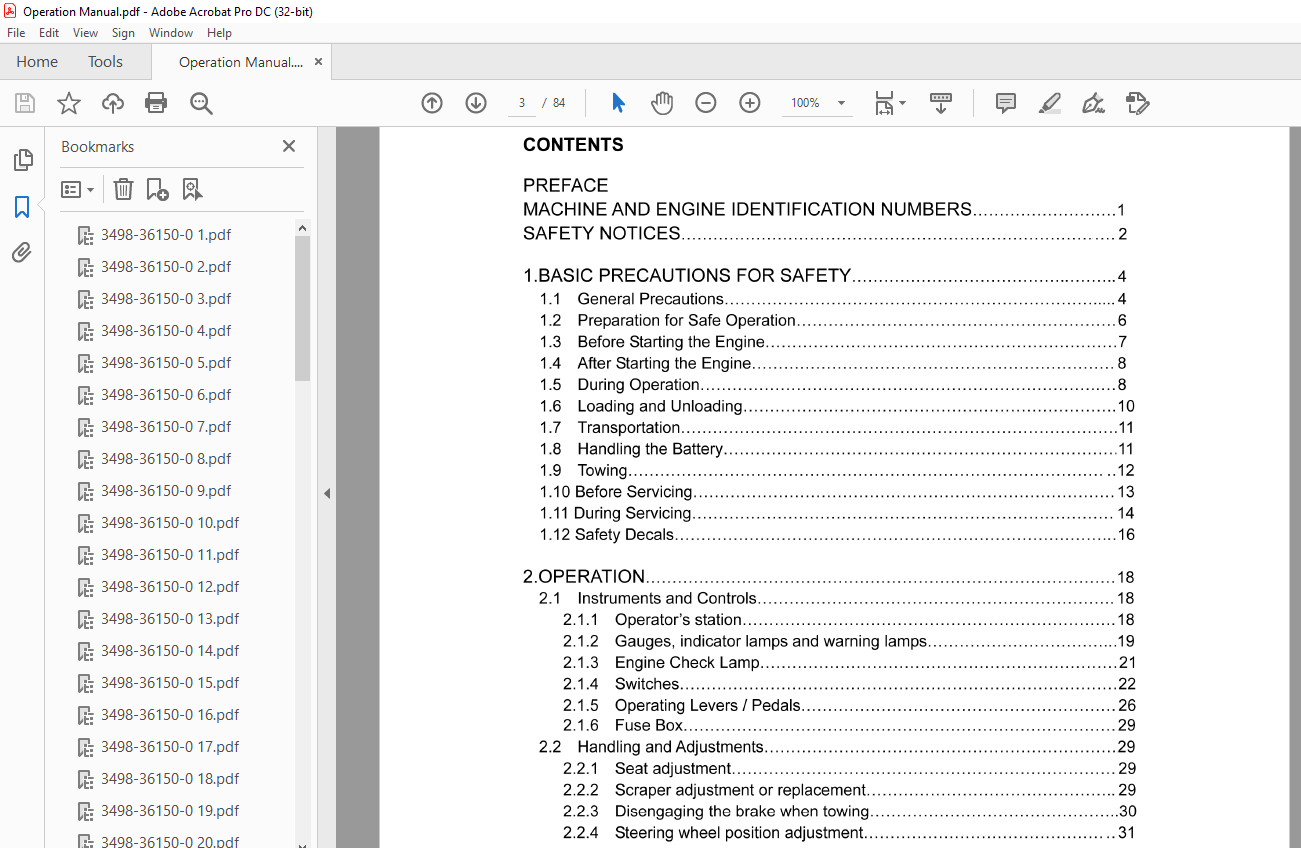Open the zoom level dropdown

point(841,103)
